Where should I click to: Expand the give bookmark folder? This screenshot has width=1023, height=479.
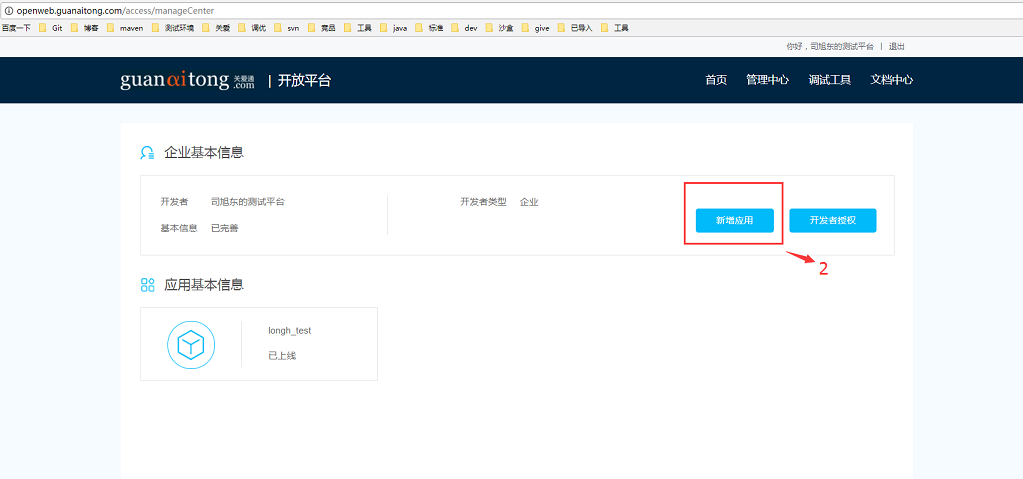tap(535, 28)
